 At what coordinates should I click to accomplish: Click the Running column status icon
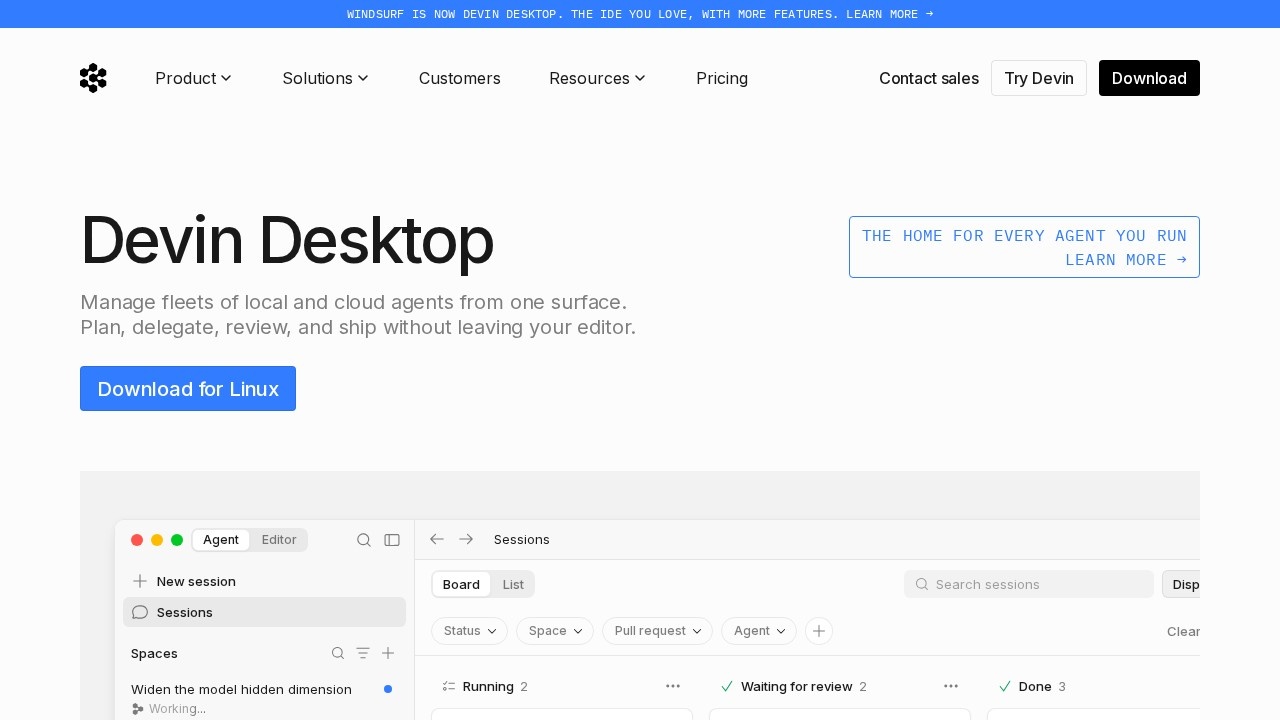coord(449,686)
